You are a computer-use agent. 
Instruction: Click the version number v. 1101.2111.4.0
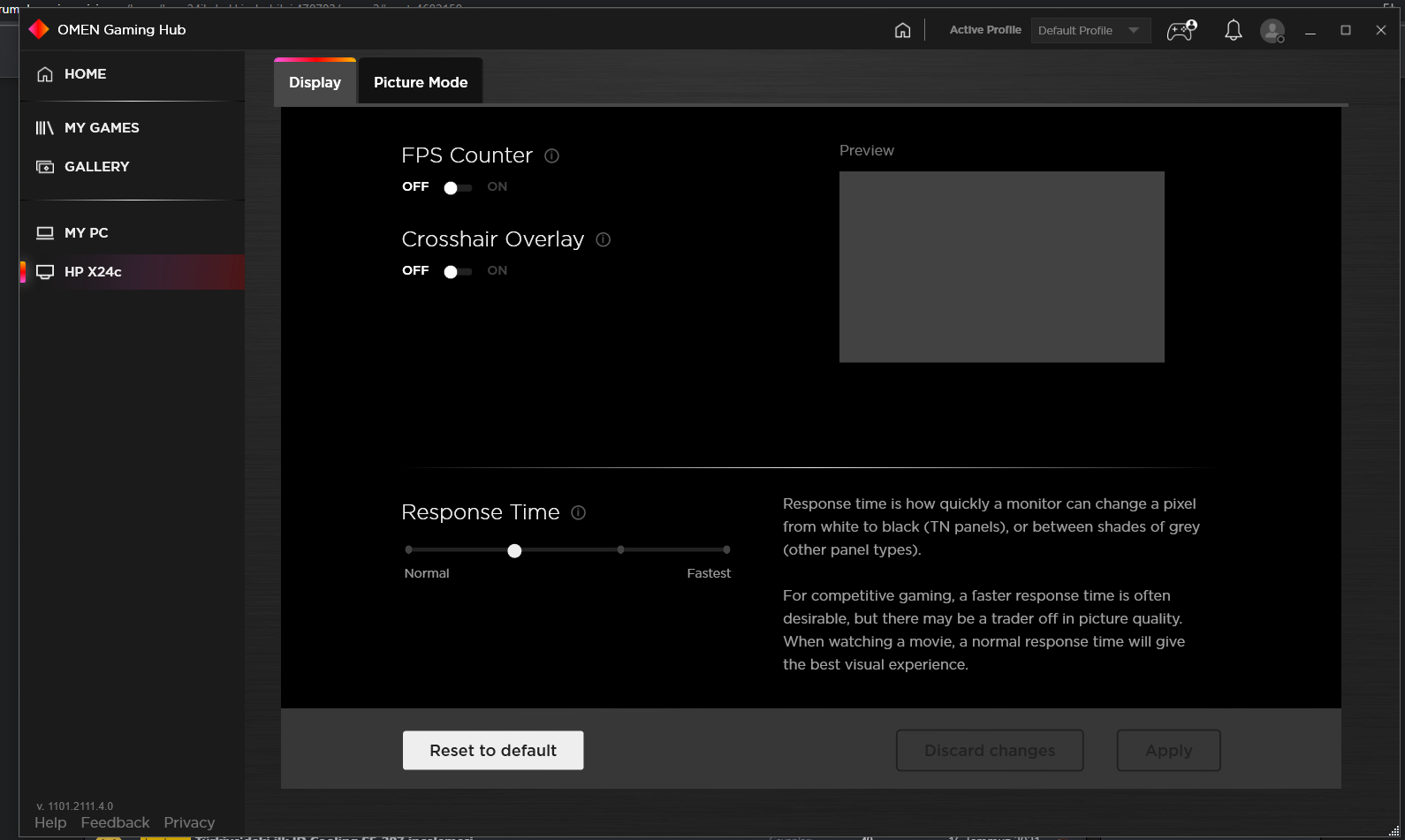(x=75, y=806)
